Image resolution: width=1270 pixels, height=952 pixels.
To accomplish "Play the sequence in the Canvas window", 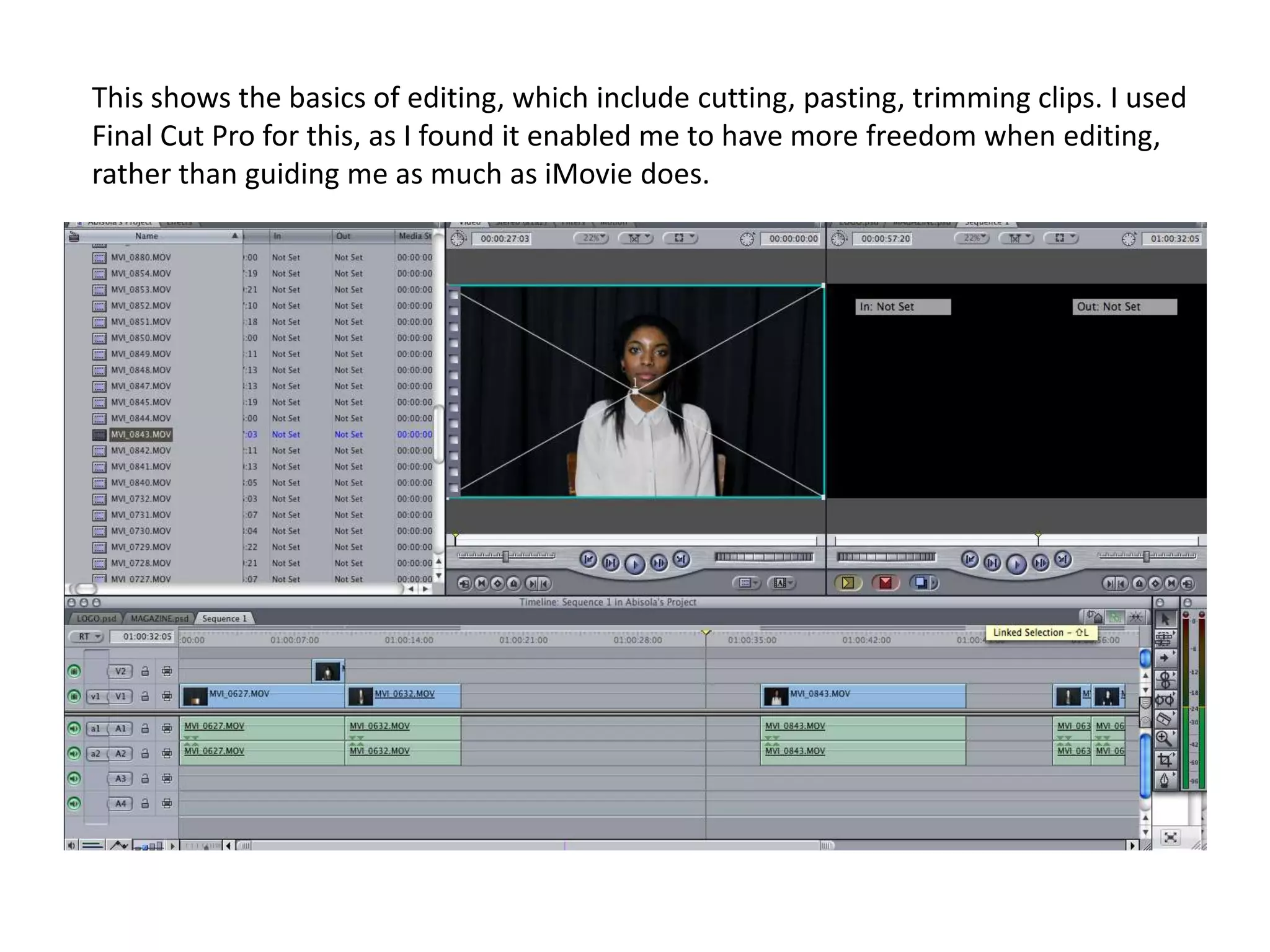I will click(1016, 564).
